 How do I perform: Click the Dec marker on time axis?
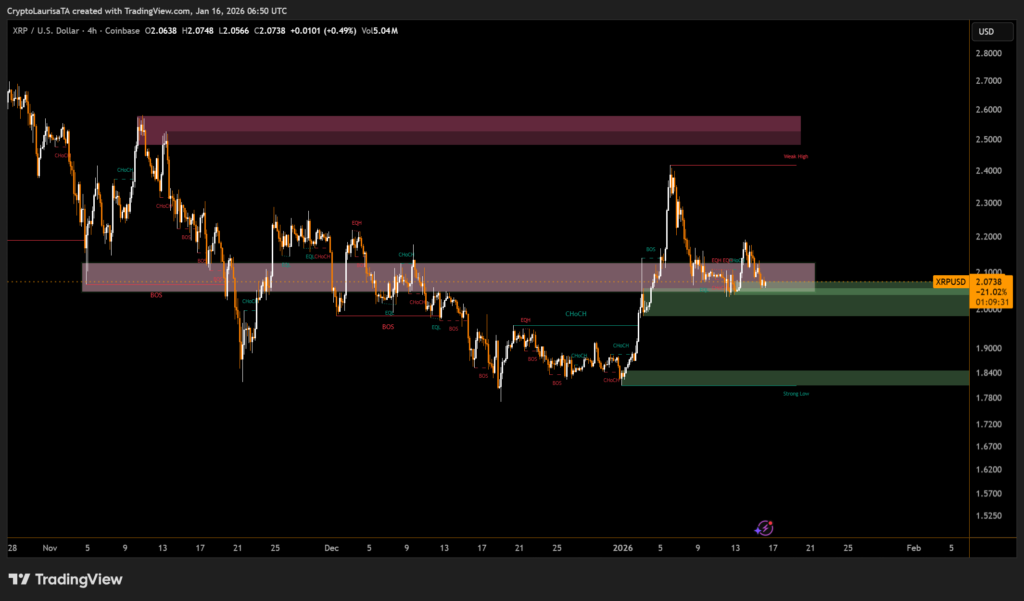(x=332, y=548)
